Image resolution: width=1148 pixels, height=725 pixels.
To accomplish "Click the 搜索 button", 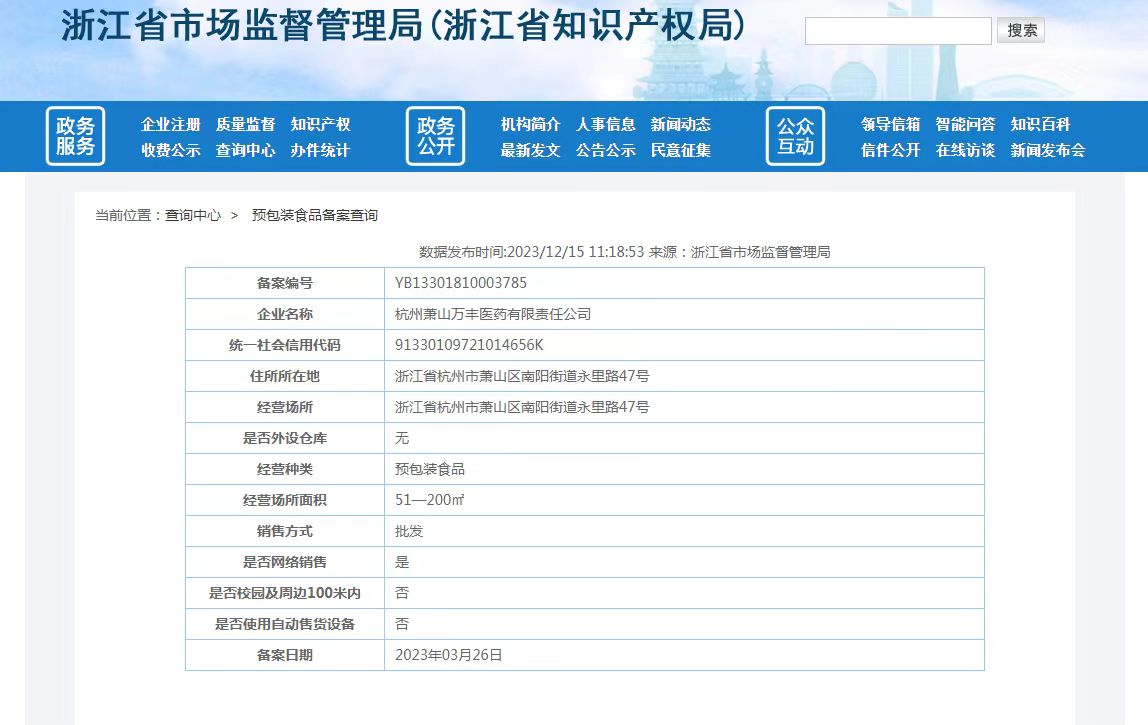I will click(x=1021, y=31).
